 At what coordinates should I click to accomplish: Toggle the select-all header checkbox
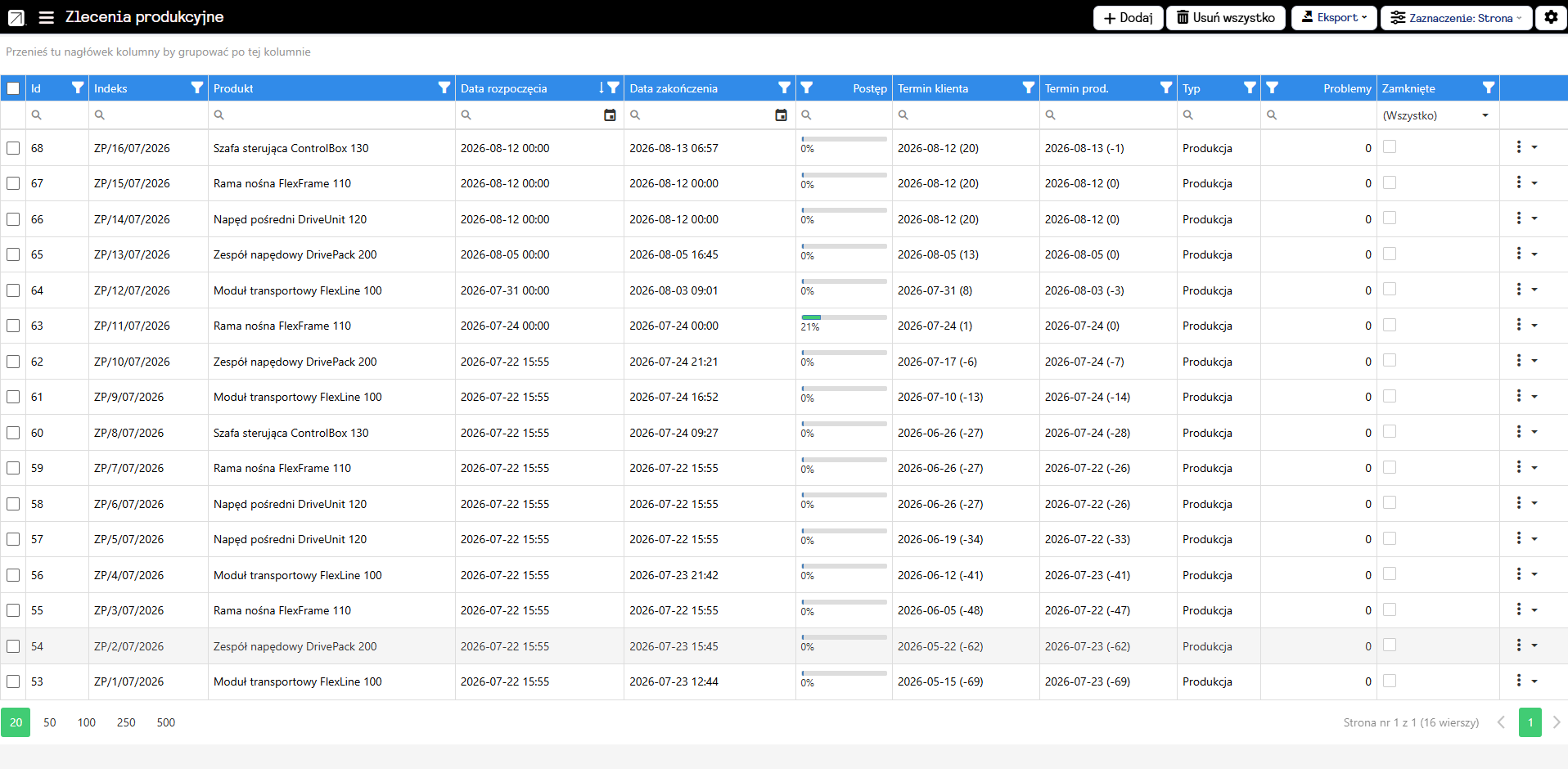[x=13, y=88]
